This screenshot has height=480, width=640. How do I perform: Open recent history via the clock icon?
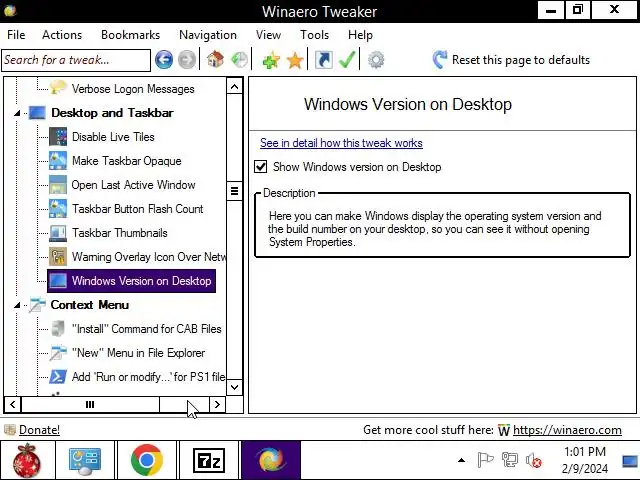239,60
